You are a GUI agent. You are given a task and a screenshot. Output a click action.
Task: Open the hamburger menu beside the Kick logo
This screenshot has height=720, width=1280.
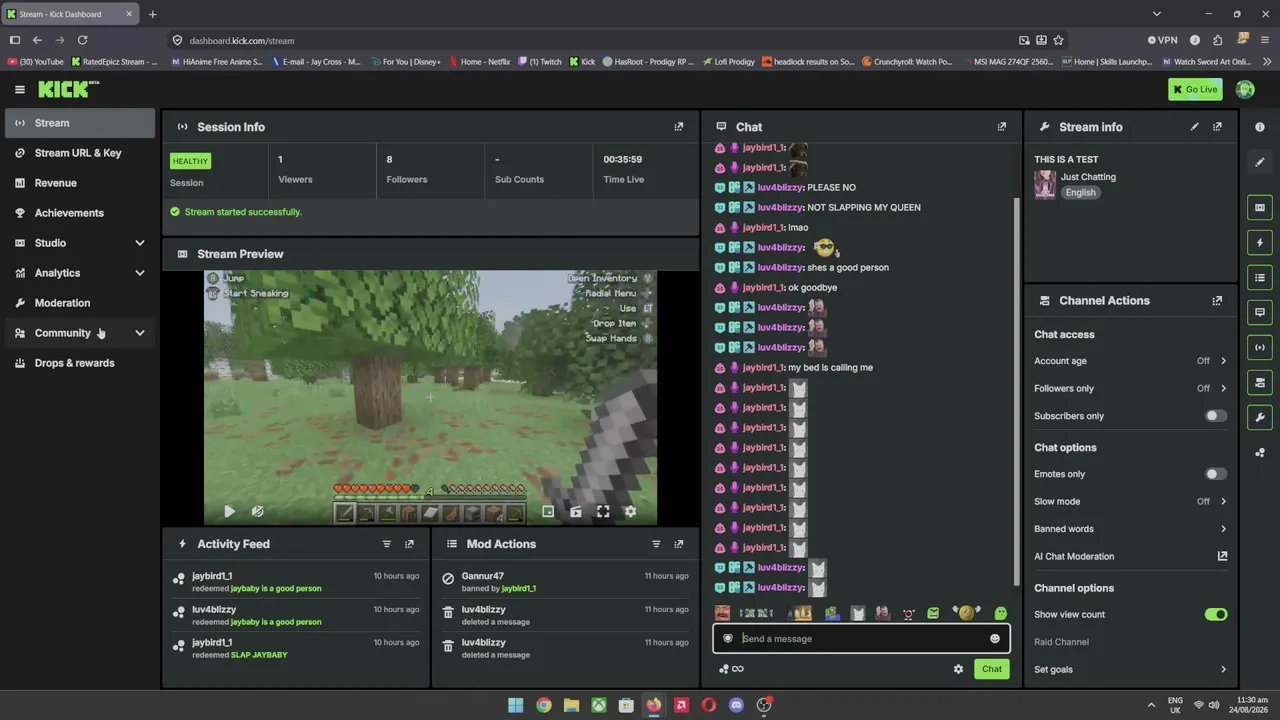click(x=20, y=90)
